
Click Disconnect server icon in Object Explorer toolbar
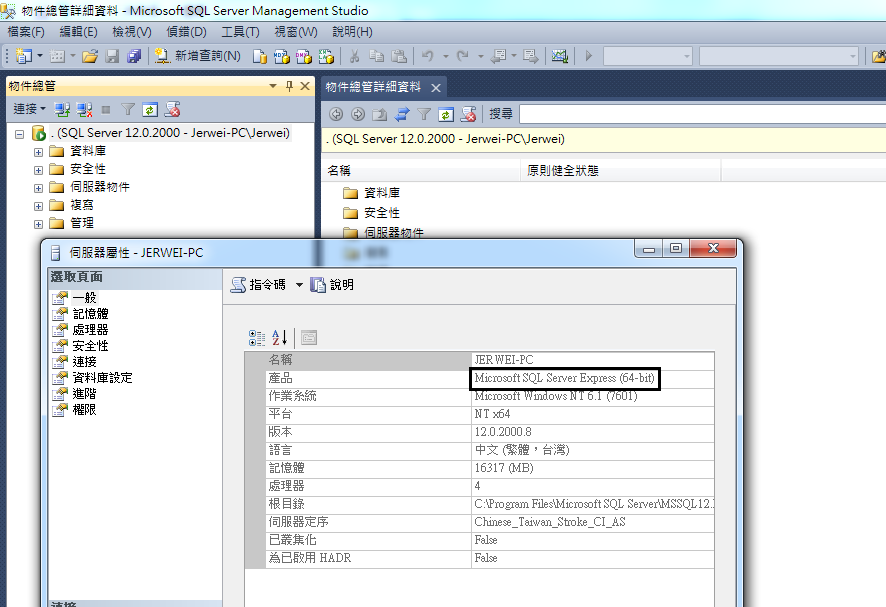tap(84, 110)
